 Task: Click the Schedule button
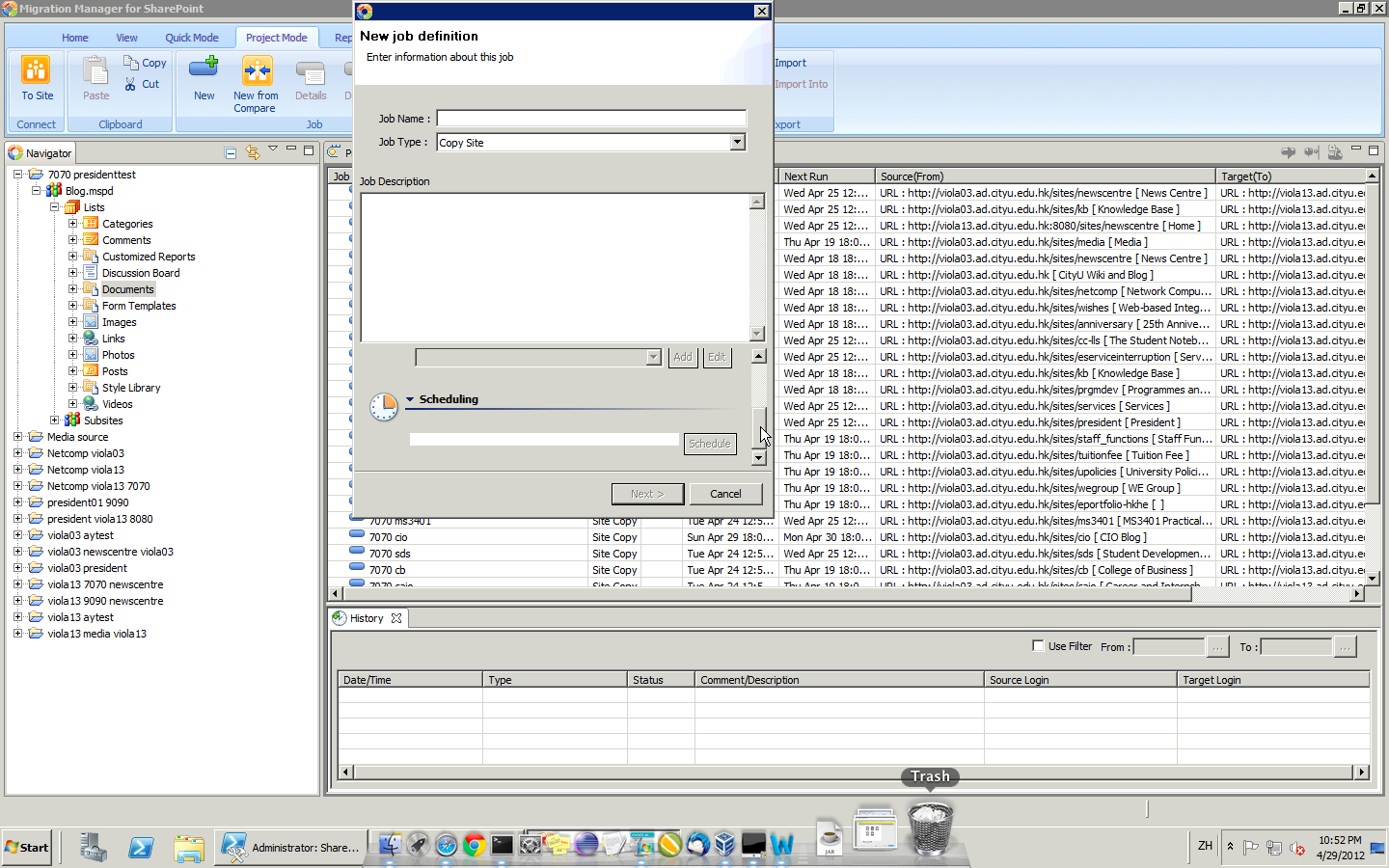tap(710, 444)
